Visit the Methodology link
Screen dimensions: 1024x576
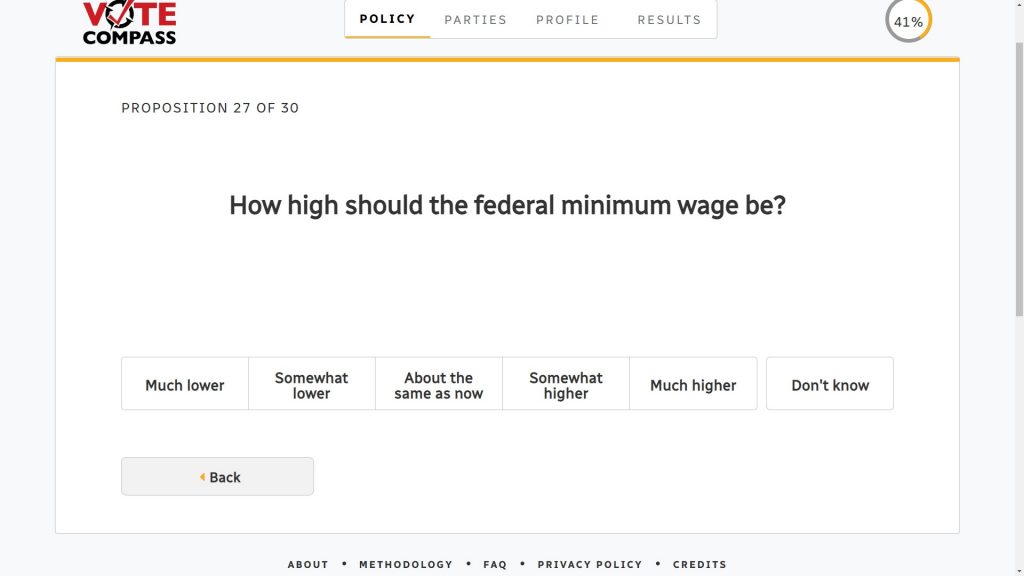406,564
